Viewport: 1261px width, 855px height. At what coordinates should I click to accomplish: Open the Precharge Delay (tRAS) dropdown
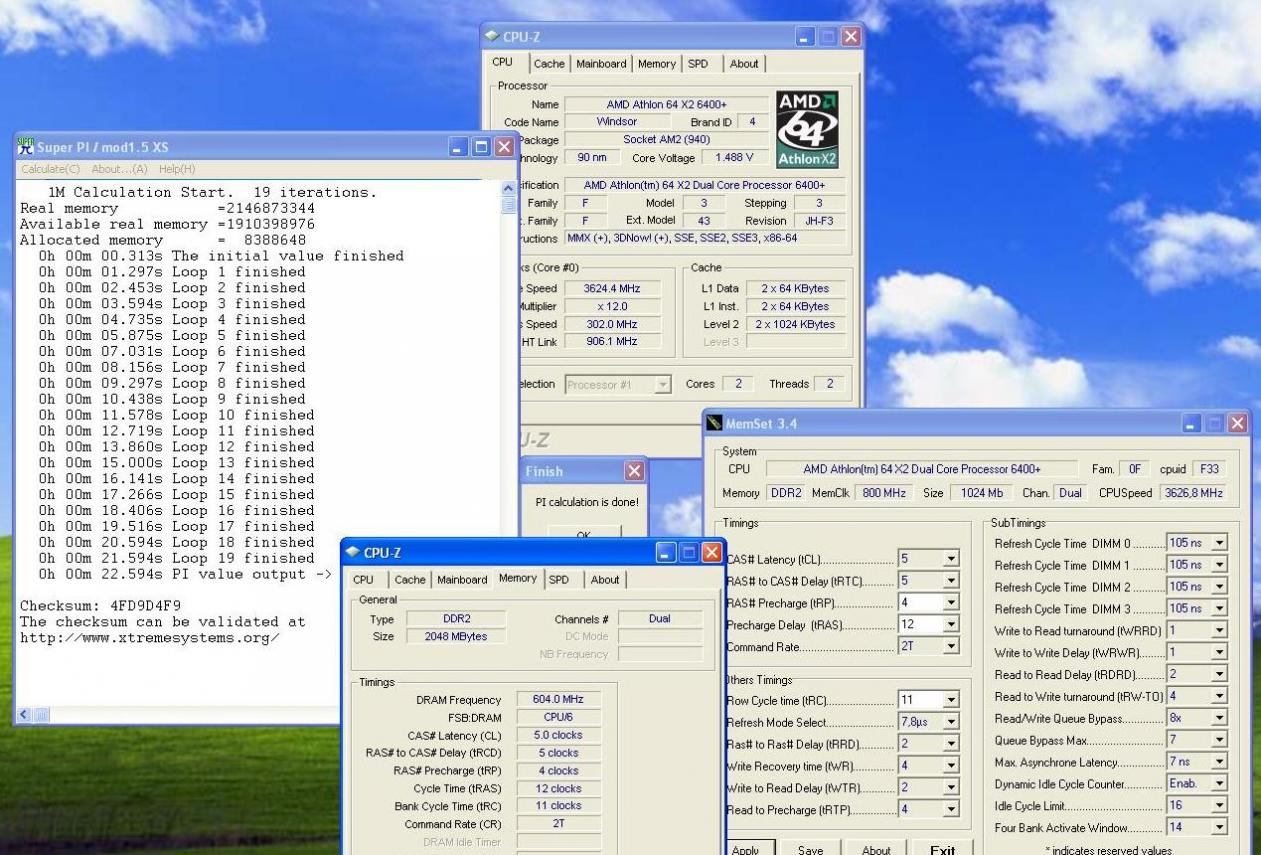click(x=951, y=626)
